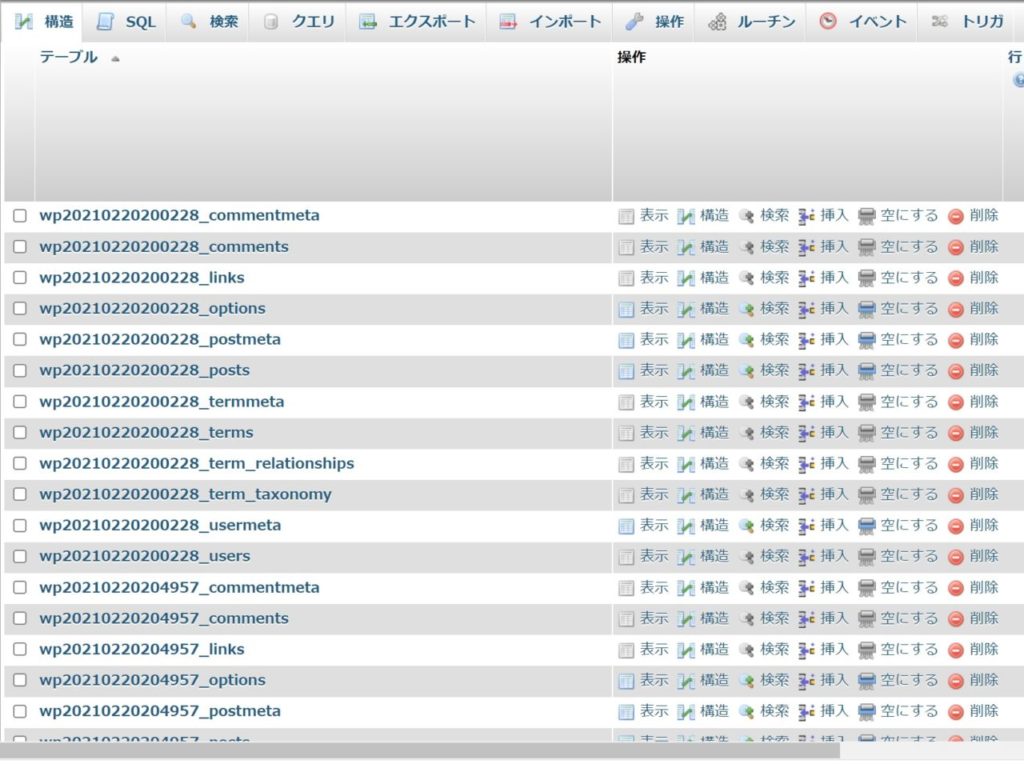
Task: Click structure icon for wp20210220200228_postmeta
Action: click(686, 340)
